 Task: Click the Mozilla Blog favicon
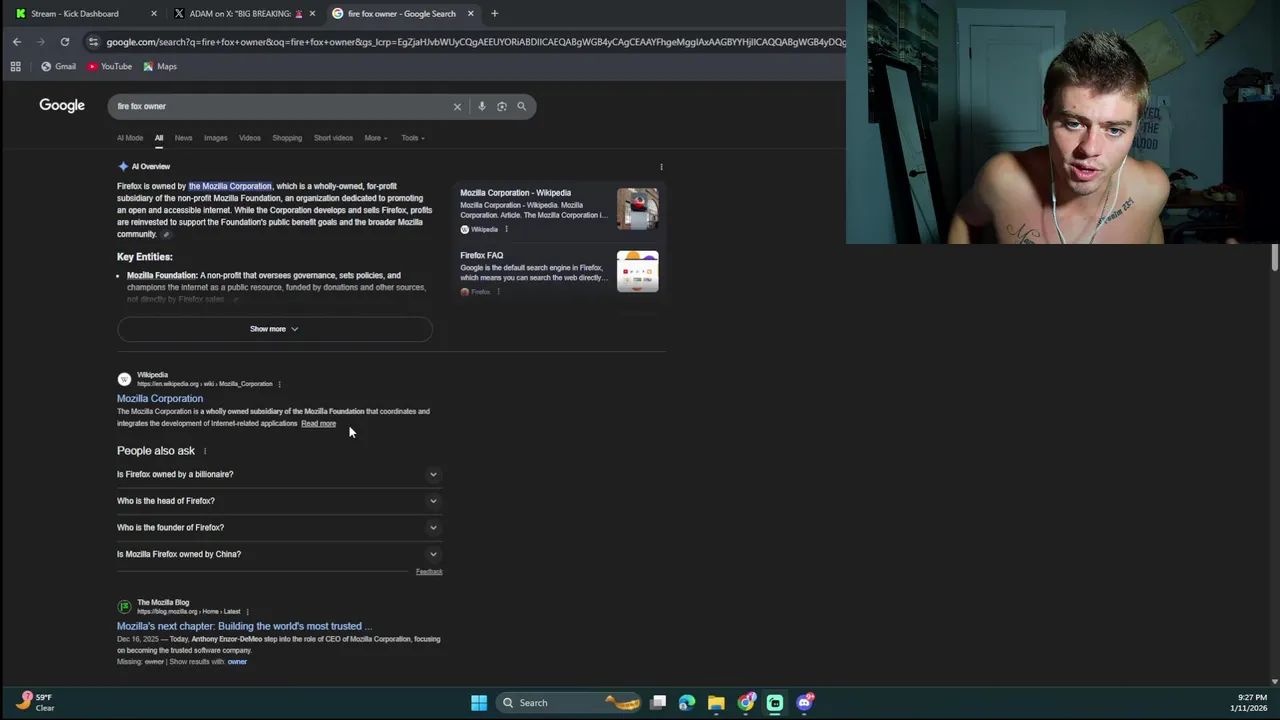tap(124, 607)
